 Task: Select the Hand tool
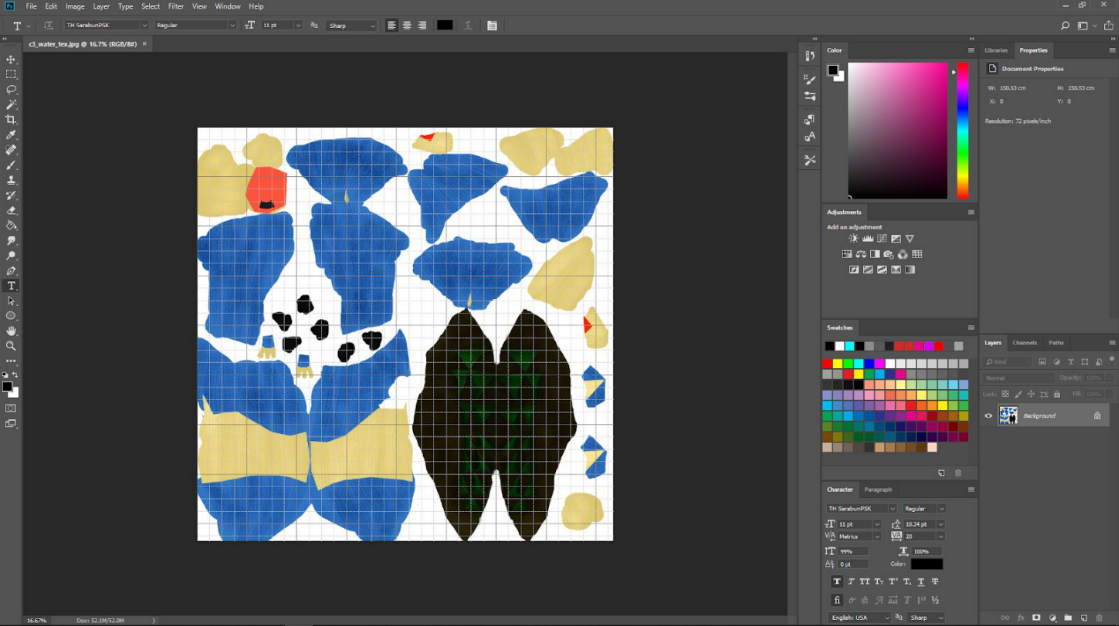tap(11, 331)
